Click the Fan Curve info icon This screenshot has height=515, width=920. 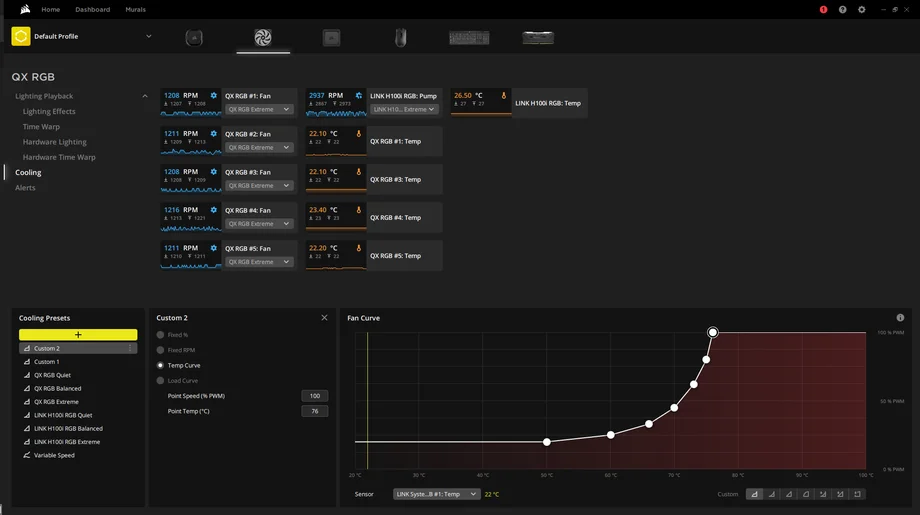900,317
